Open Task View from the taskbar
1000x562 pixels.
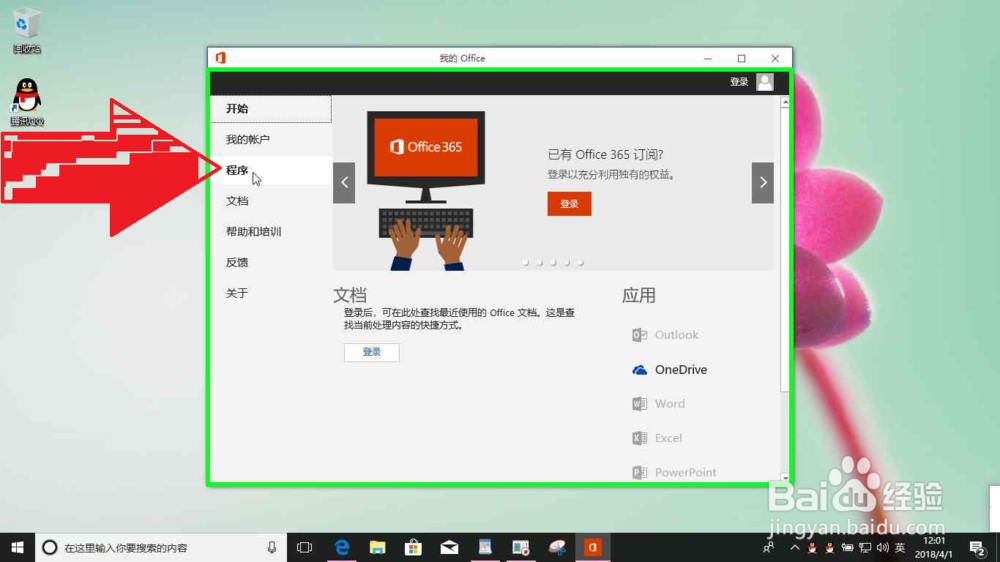pos(305,547)
